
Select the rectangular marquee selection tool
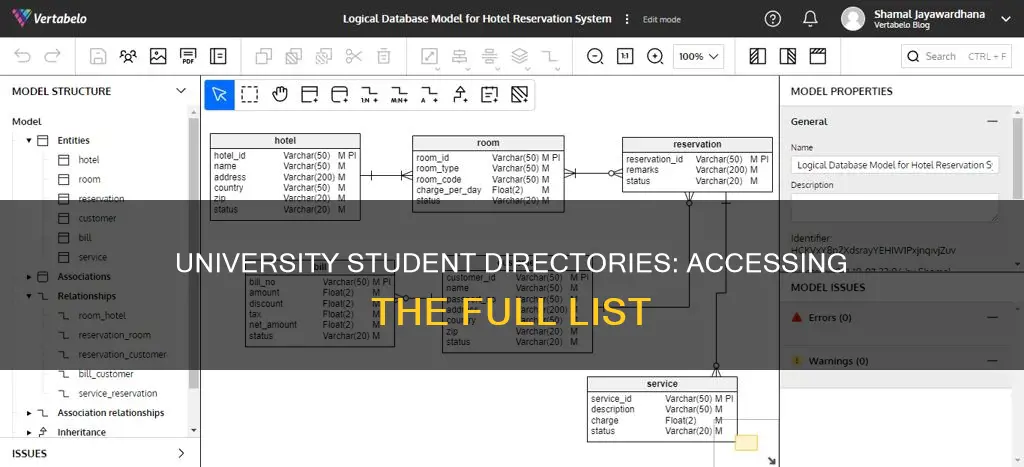[249, 95]
